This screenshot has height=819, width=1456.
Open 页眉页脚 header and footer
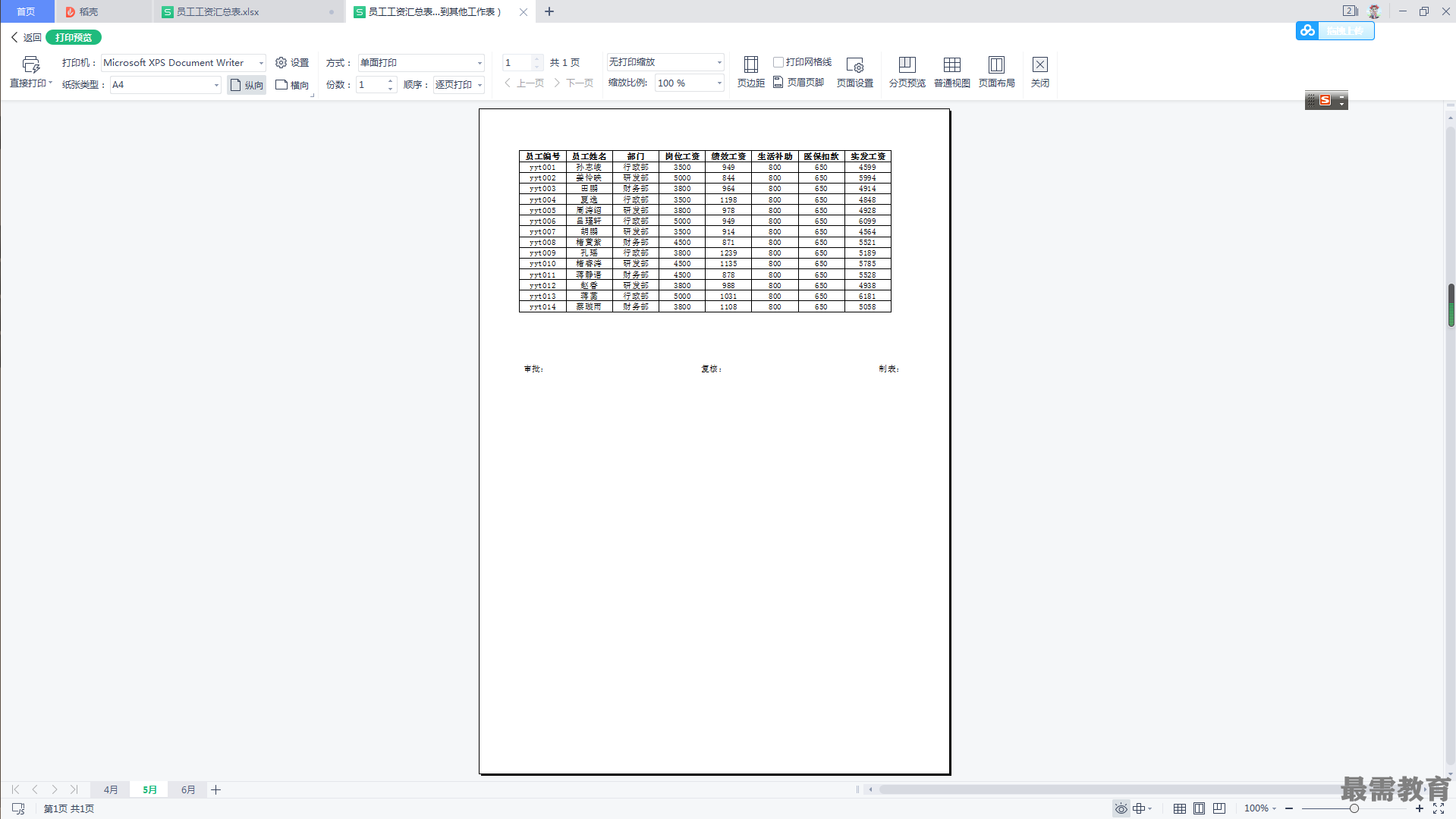pos(798,83)
